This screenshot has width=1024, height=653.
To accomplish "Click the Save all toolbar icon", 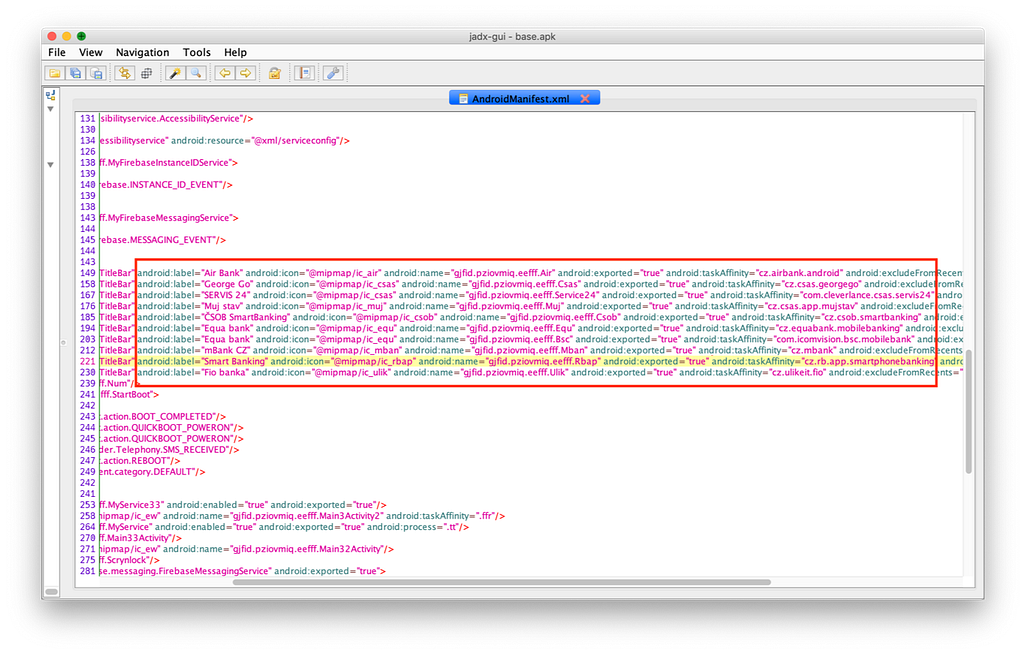I will pyautogui.click(x=76, y=73).
